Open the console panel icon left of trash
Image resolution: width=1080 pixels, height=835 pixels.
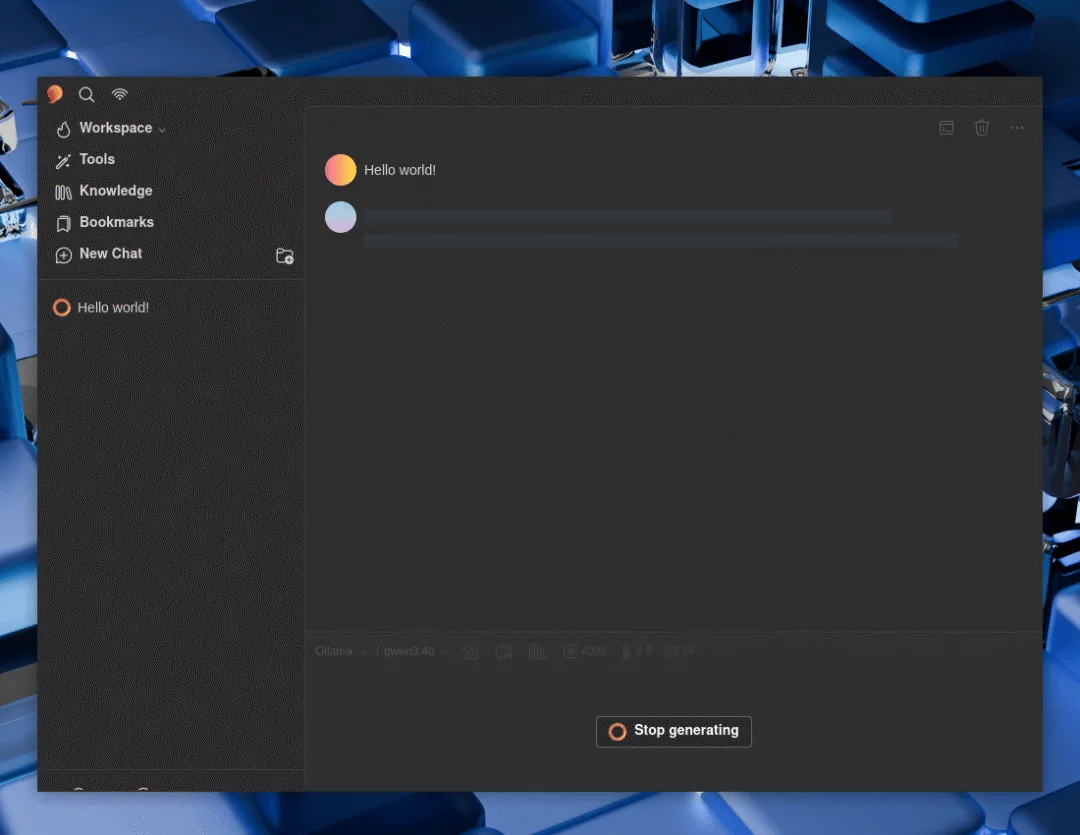[946, 127]
